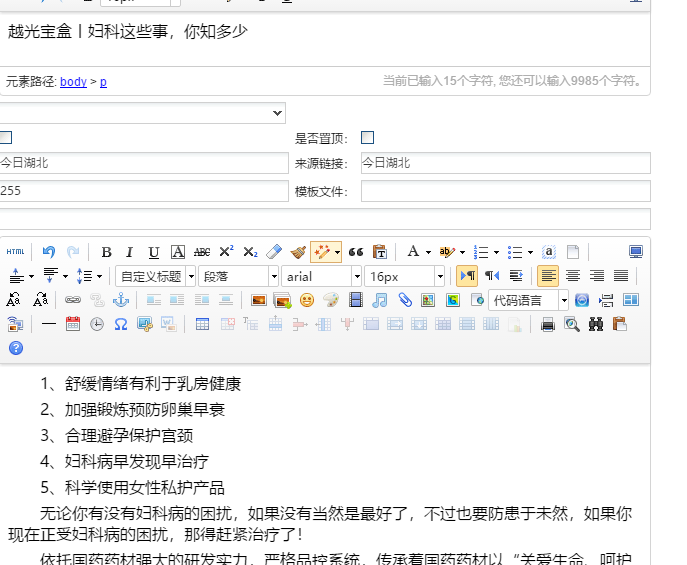
Task: Click the superscript X² icon
Action: tap(226, 252)
